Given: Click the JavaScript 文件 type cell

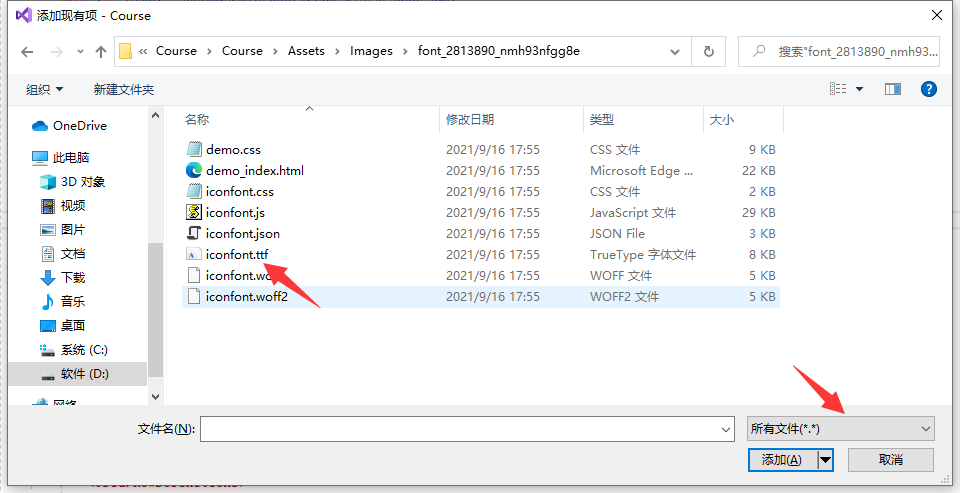Looking at the screenshot, I should click(633, 213).
